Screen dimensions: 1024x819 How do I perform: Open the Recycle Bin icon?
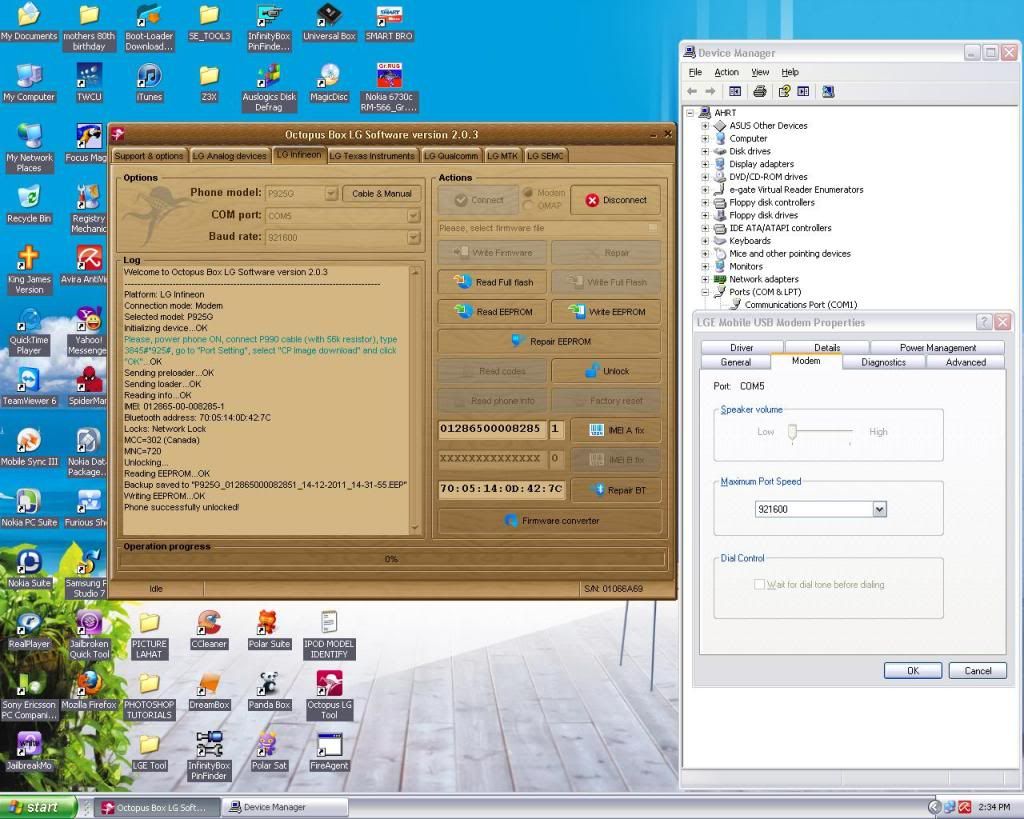click(29, 198)
